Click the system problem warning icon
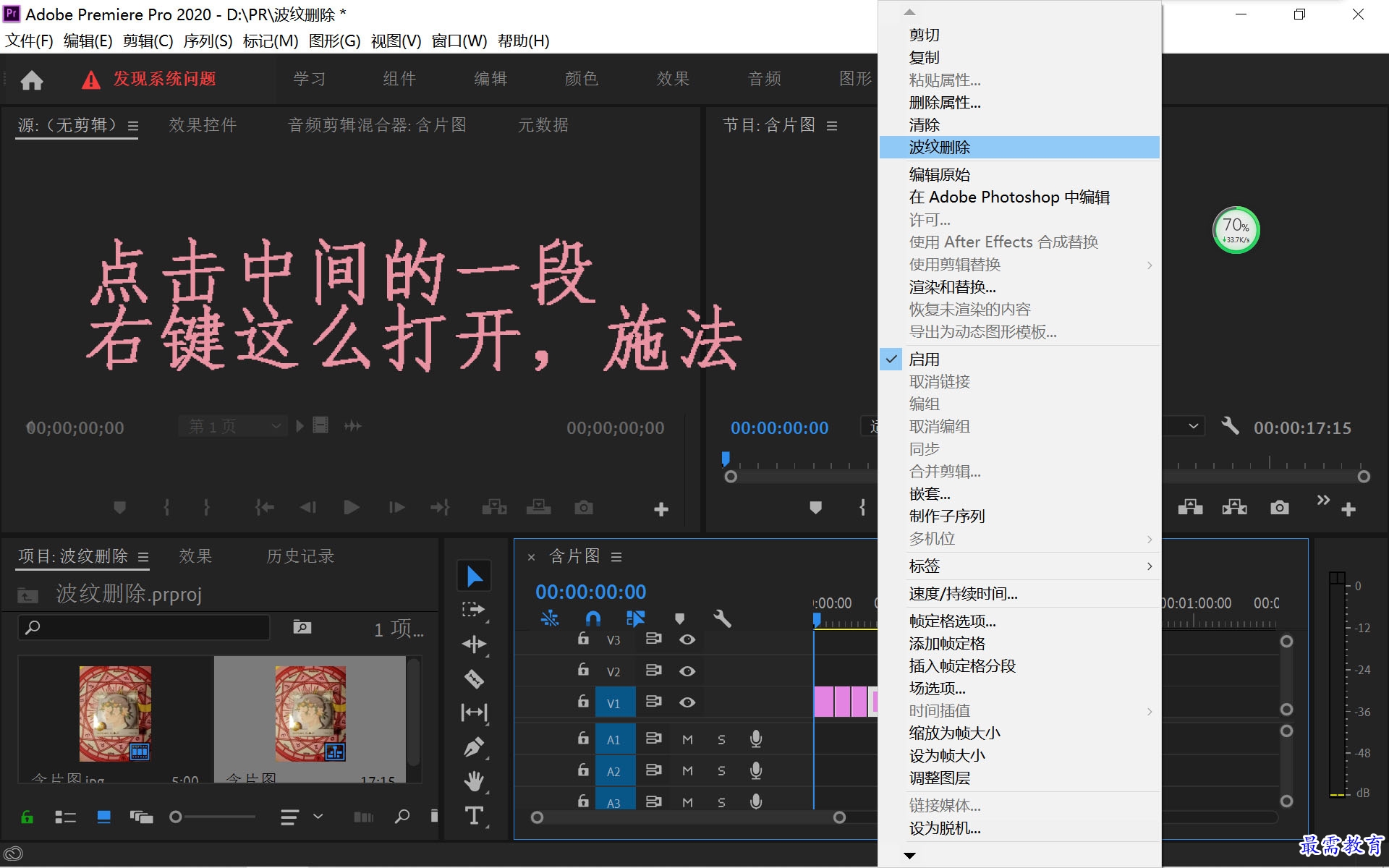Screen dimensions: 1389x868 tap(91, 80)
